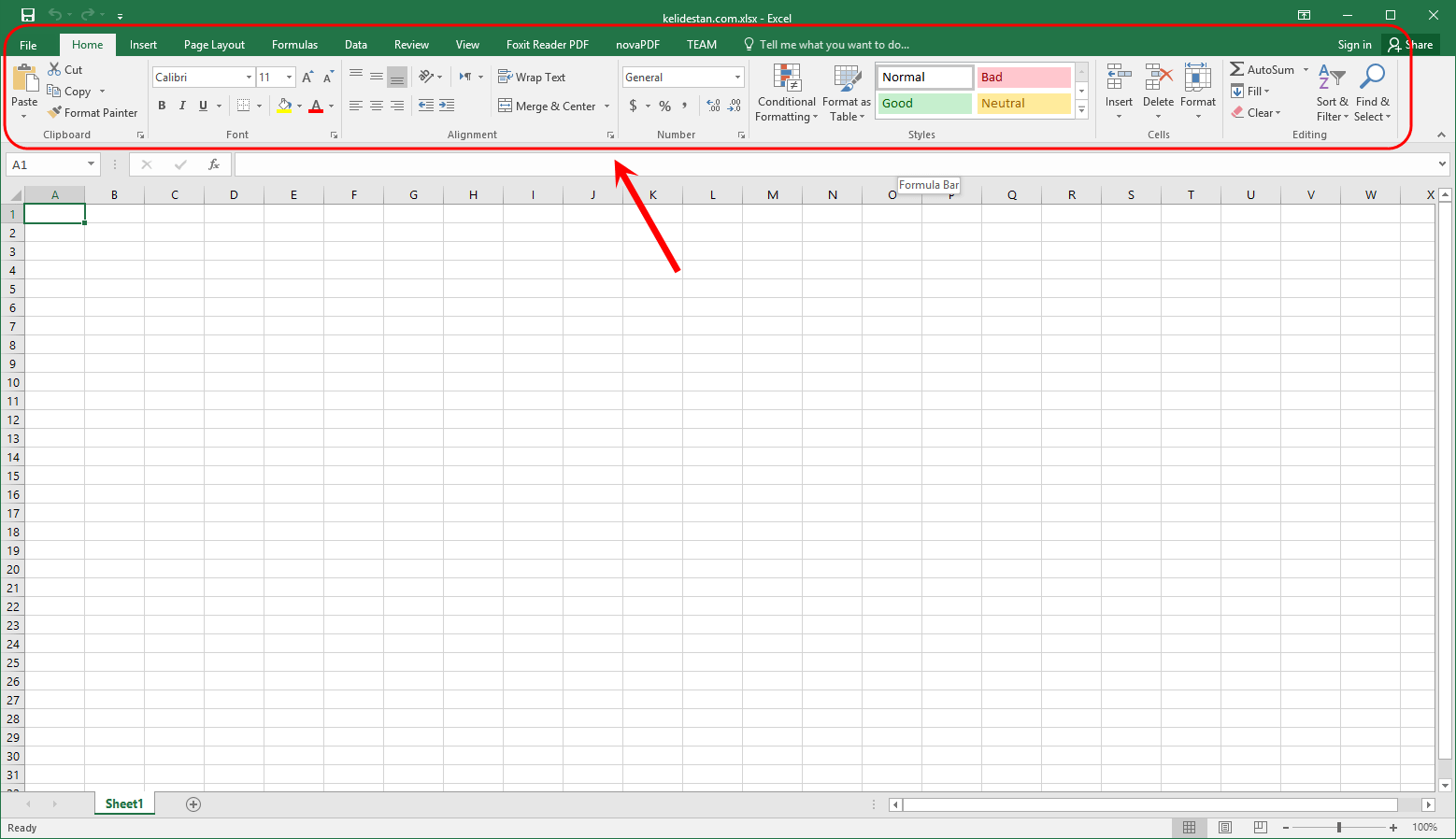Click the zoom slider handle
This screenshot has width=1456, height=839.
[1339, 828]
